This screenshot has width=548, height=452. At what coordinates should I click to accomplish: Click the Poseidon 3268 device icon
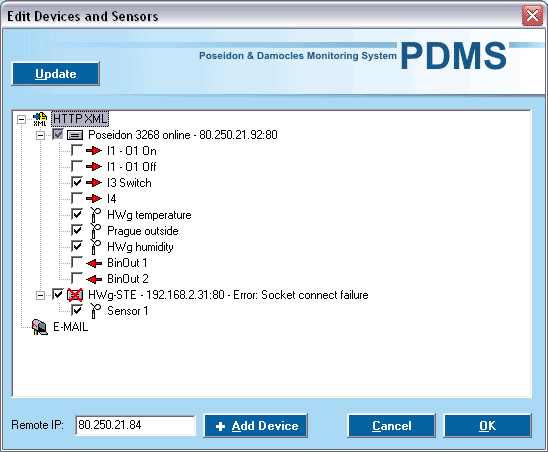pyautogui.click(x=75, y=135)
